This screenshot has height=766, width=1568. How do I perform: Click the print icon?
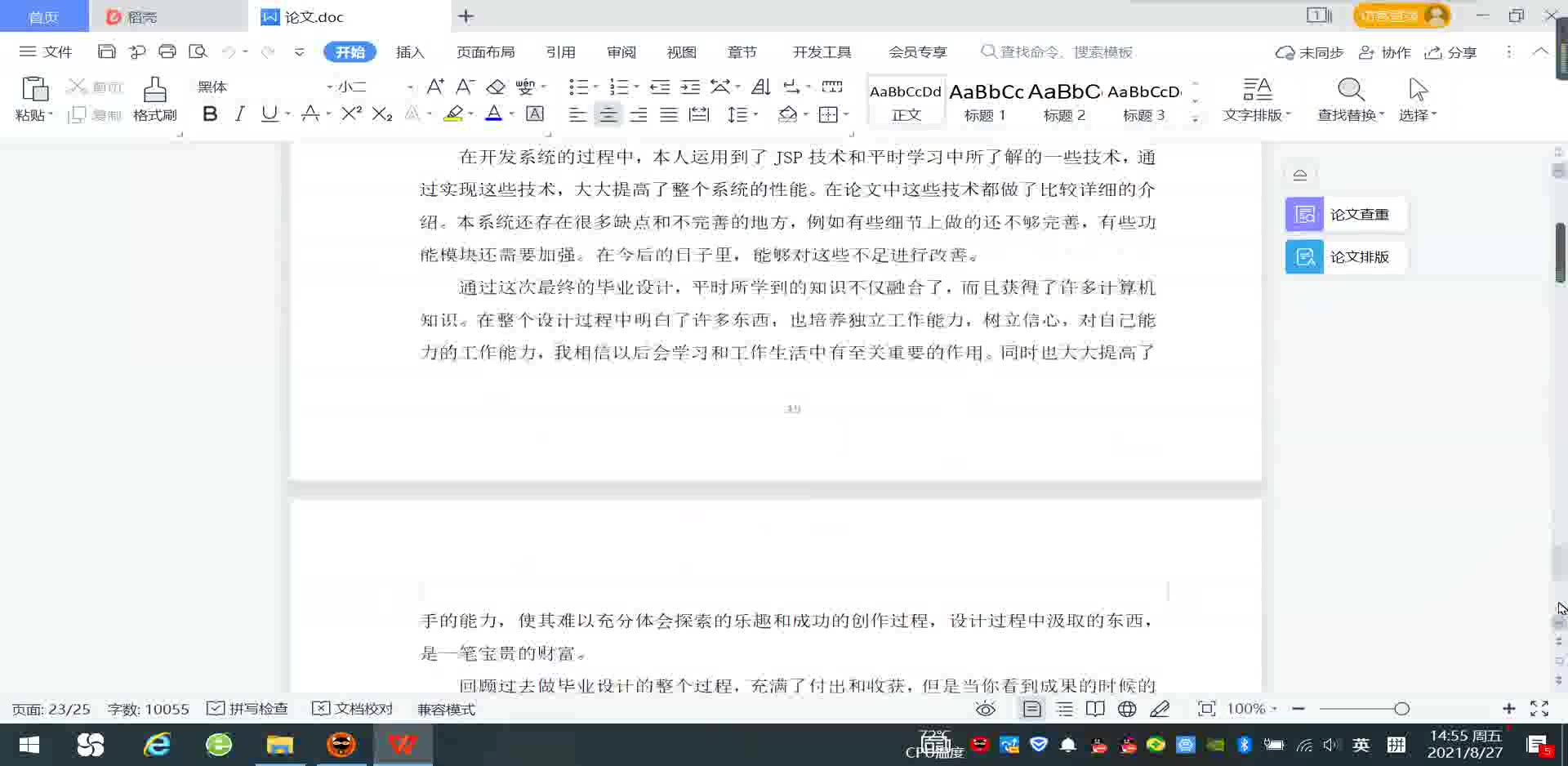167,51
